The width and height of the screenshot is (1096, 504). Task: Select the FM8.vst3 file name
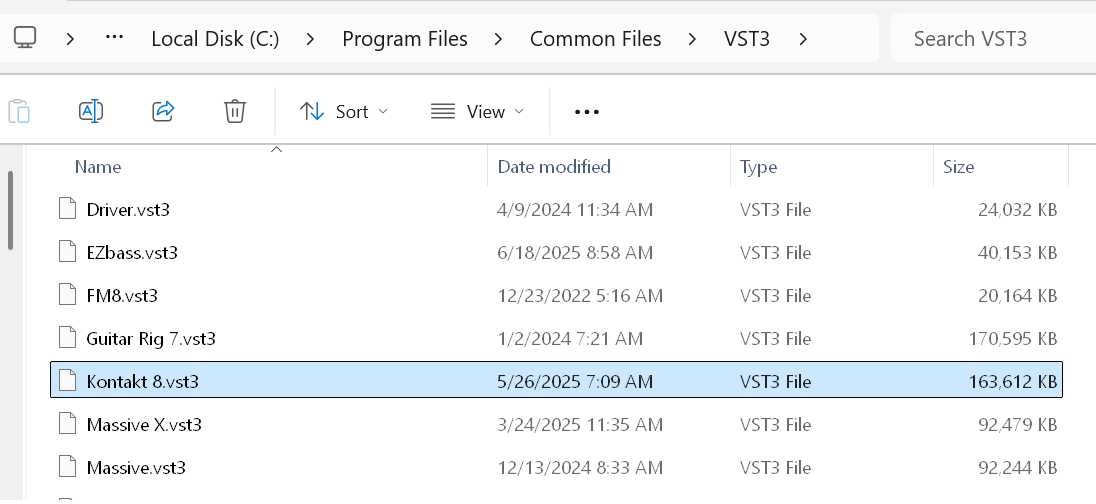(x=122, y=296)
